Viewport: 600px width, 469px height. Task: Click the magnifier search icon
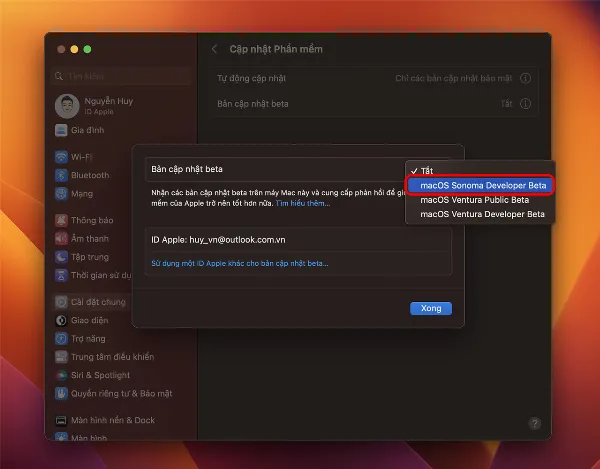(x=59, y=76)
